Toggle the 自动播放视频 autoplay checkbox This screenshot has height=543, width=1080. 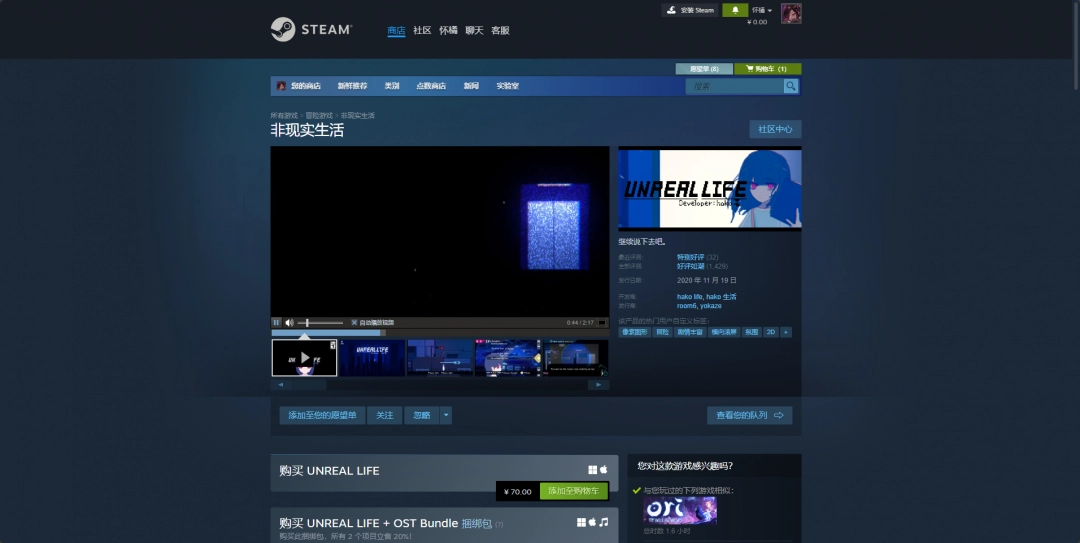pyautogui.click(x=354, y=323)
